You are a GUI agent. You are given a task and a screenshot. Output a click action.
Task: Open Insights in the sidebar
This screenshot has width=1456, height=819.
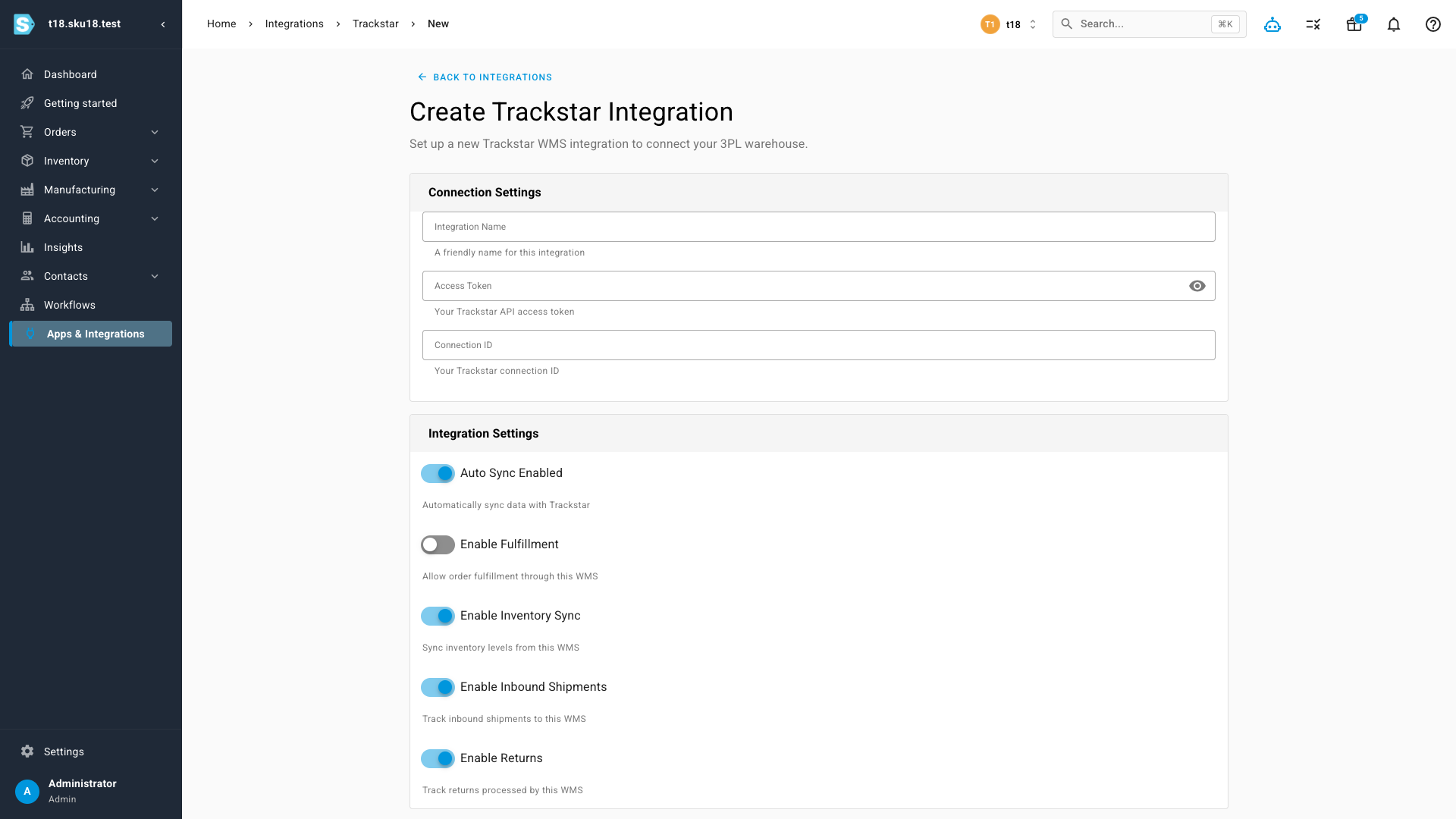point(91,247)
